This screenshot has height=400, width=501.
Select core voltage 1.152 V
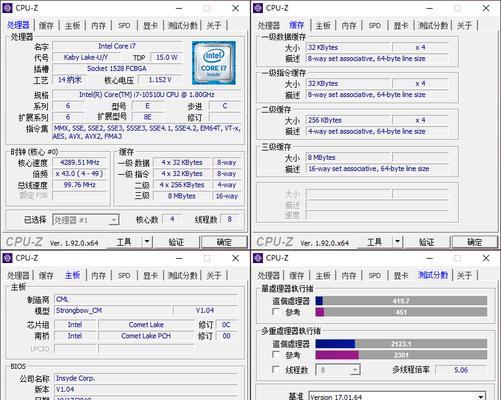[160, 80]
